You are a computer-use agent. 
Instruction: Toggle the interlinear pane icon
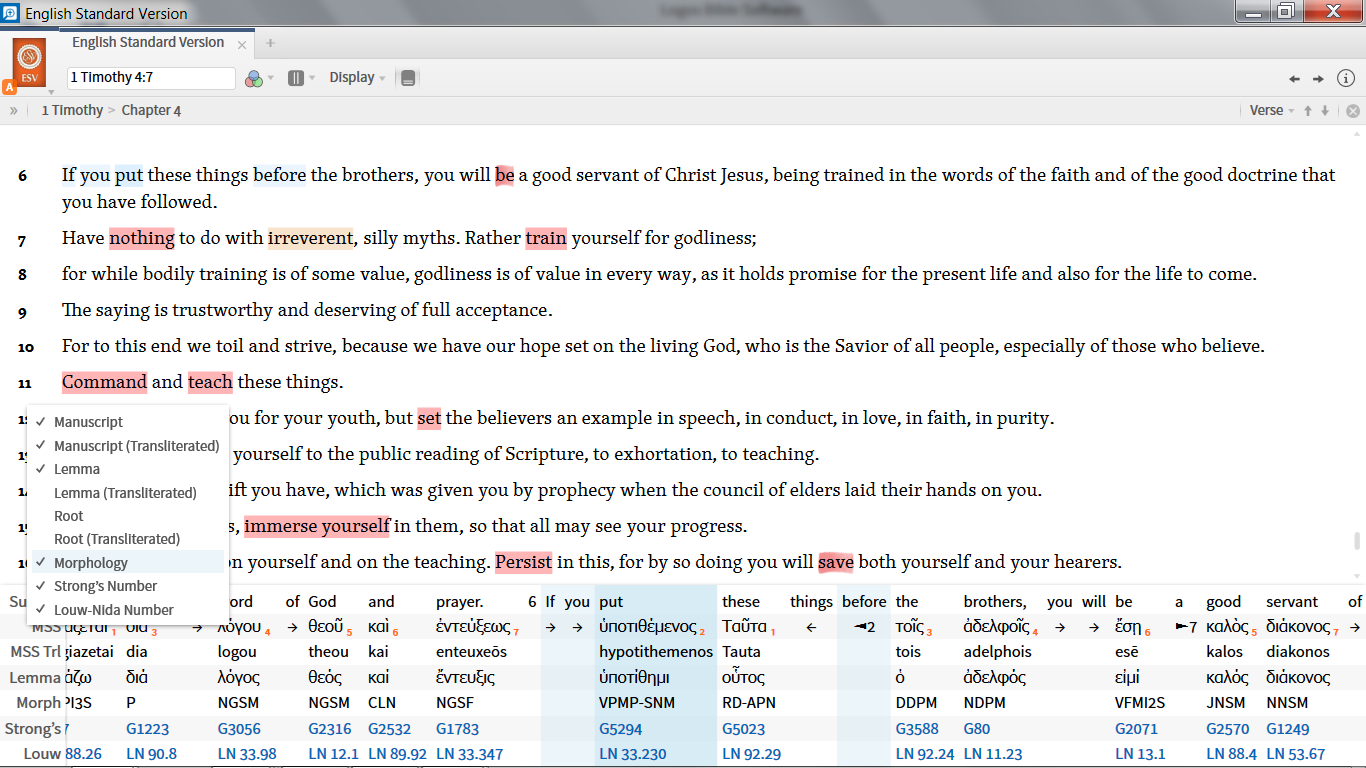pyautogui.click(x=408, y=78)
